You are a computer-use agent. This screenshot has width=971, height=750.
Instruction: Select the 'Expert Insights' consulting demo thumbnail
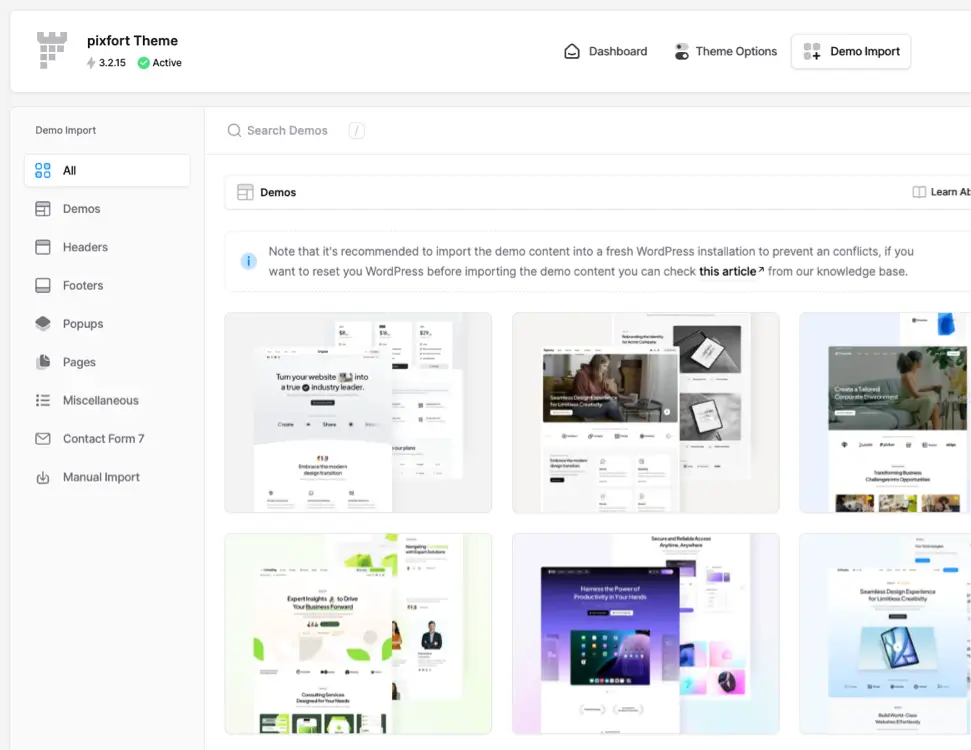pyautogui.click(x=358, y=633)
